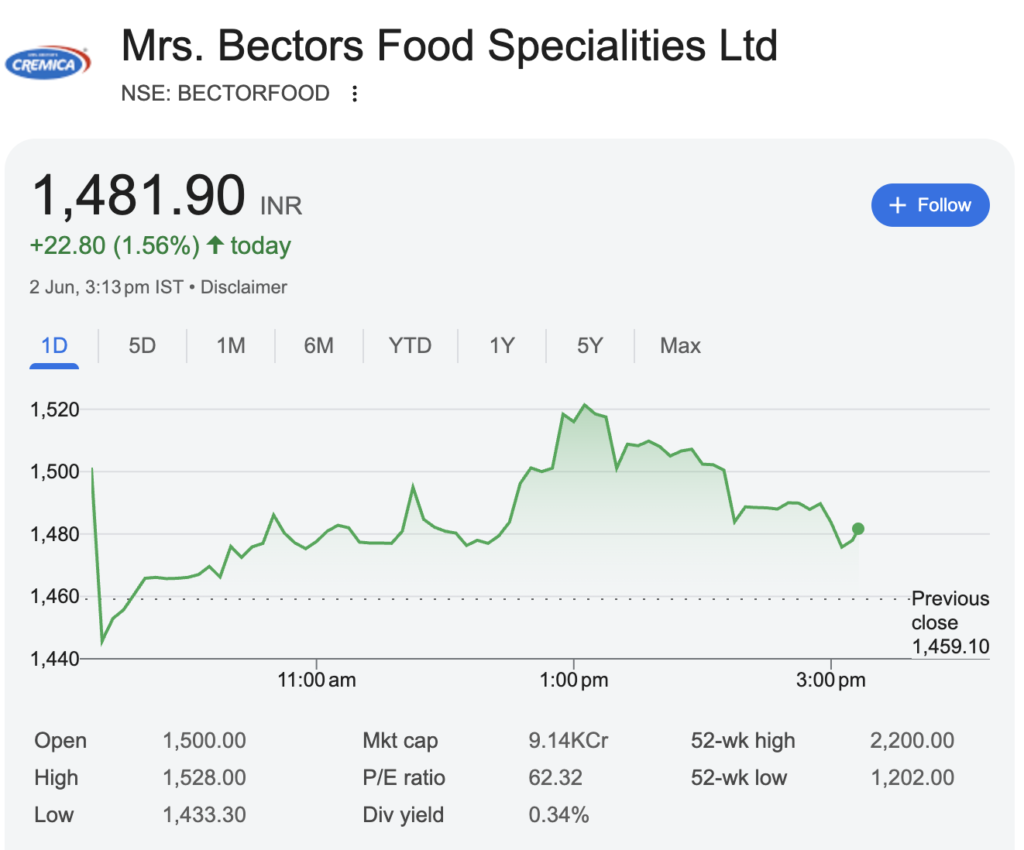Image resolution: width=1024 pixels, height=850 pixels.
Task: Click the green up arrow beside today
Action: 215,245
